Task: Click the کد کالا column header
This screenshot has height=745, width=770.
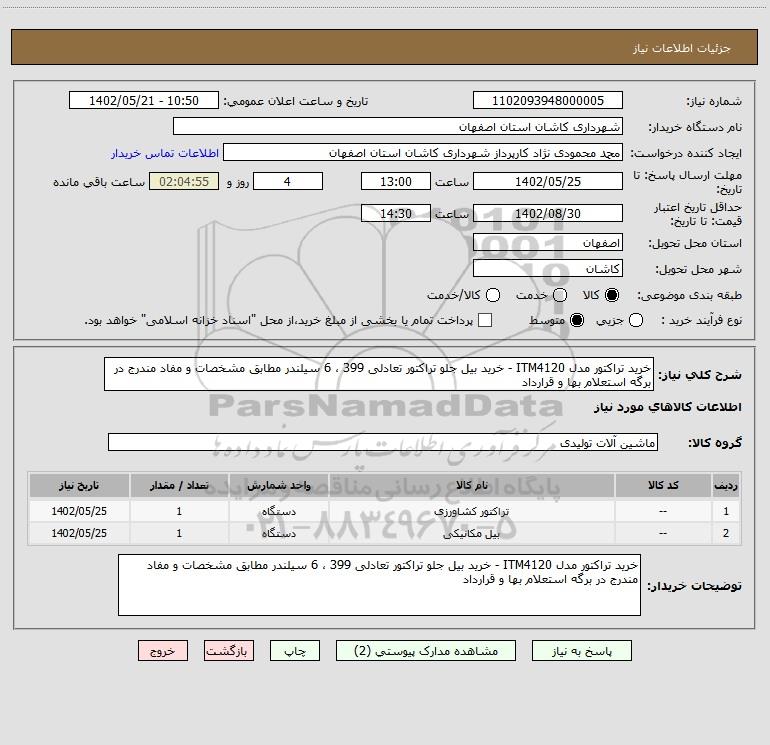Action: click(663, 485)
